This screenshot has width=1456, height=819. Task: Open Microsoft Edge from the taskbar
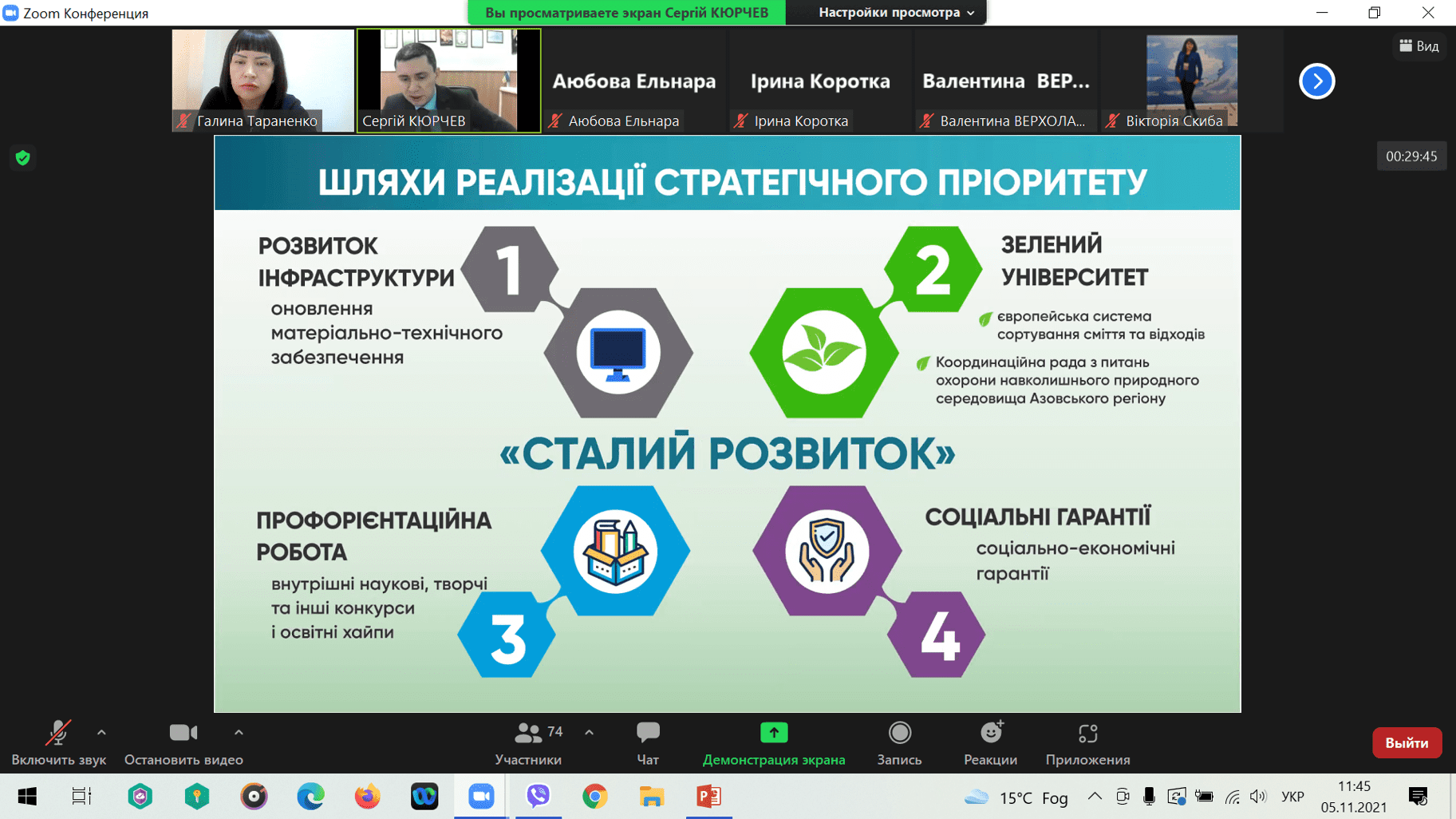310,797
